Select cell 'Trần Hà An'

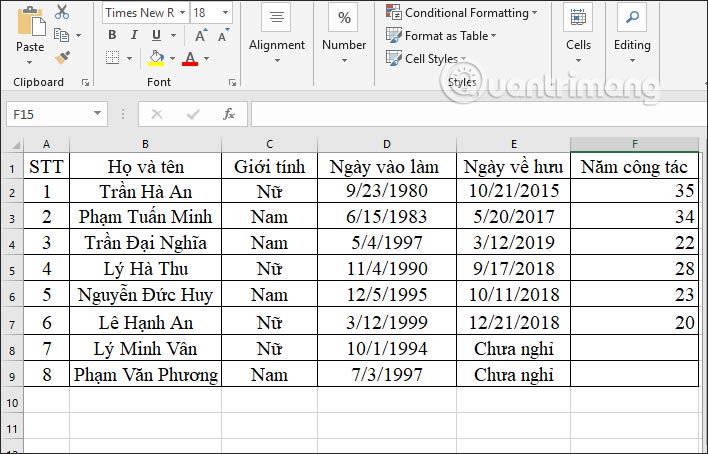145,191
